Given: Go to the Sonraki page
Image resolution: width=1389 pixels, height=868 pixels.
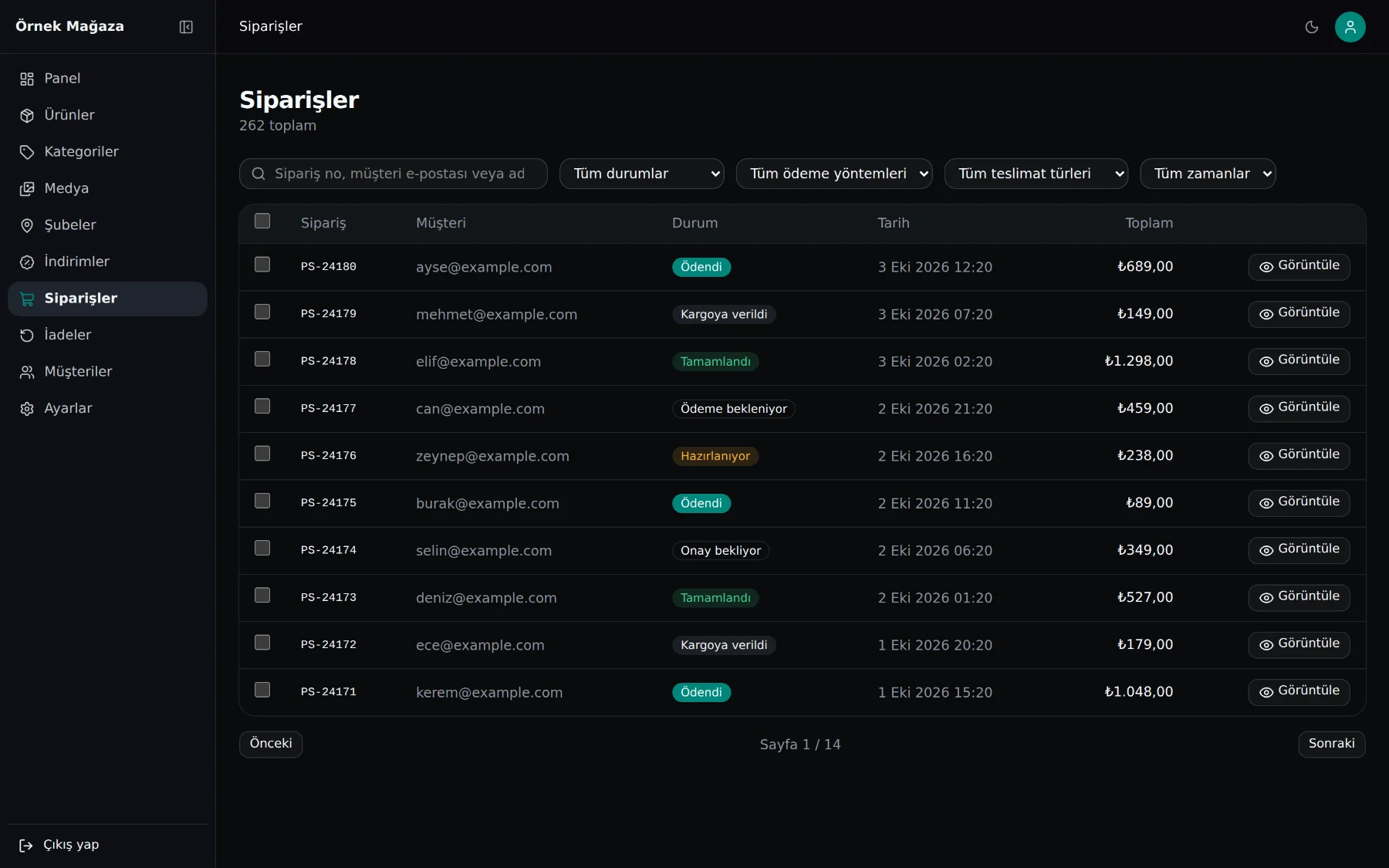Looking at the screenshot, I should tap(1331, 744).
